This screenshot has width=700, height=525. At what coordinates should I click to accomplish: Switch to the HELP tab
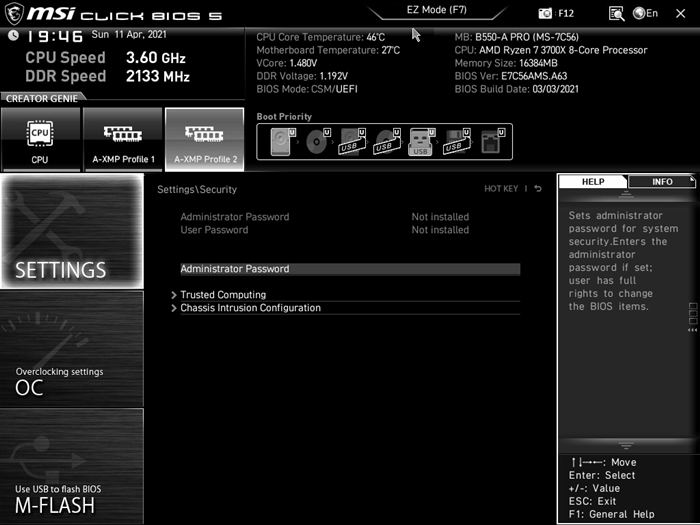(x=593, y=182)
